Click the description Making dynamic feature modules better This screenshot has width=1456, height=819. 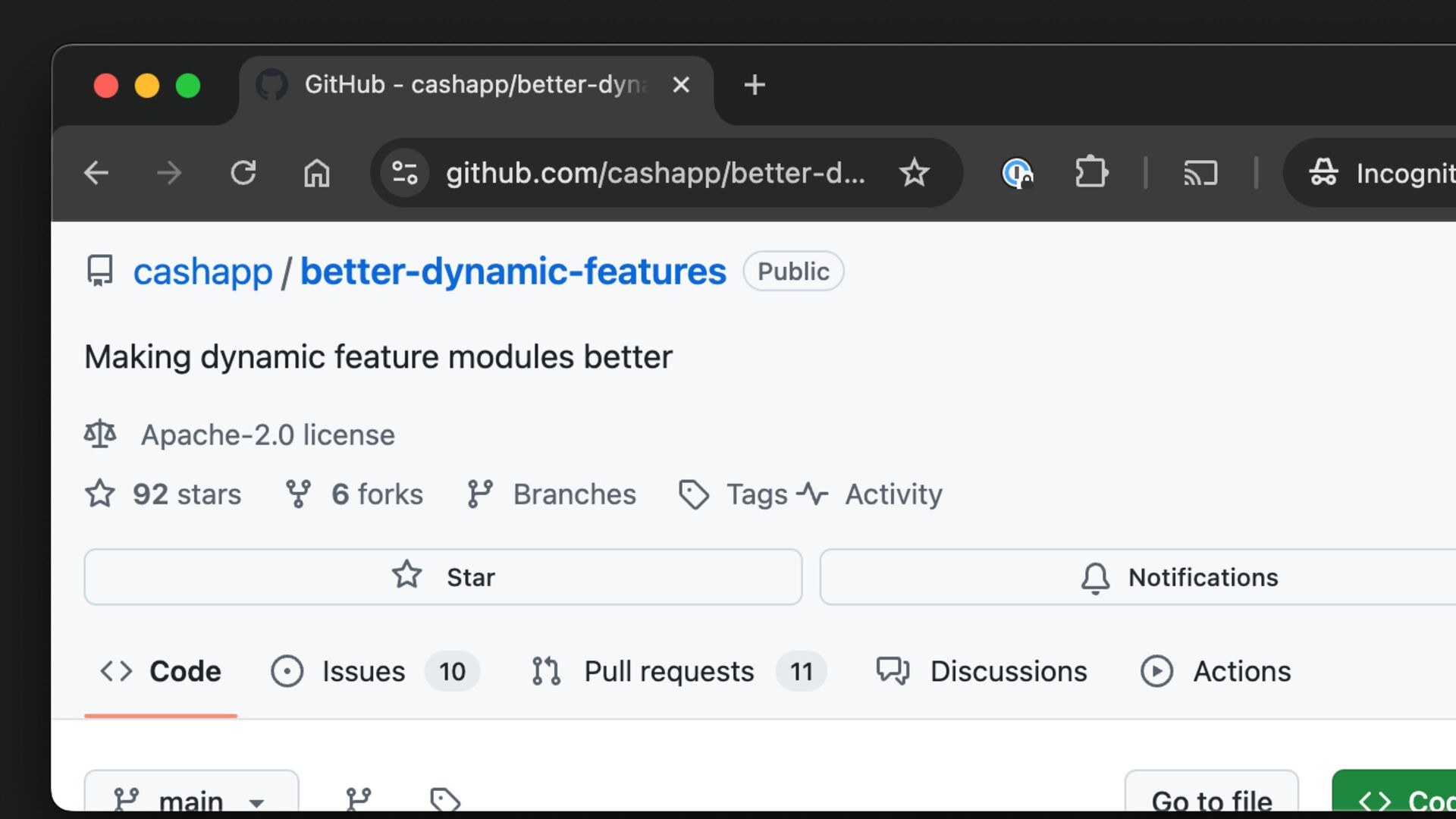pos(378,357)
